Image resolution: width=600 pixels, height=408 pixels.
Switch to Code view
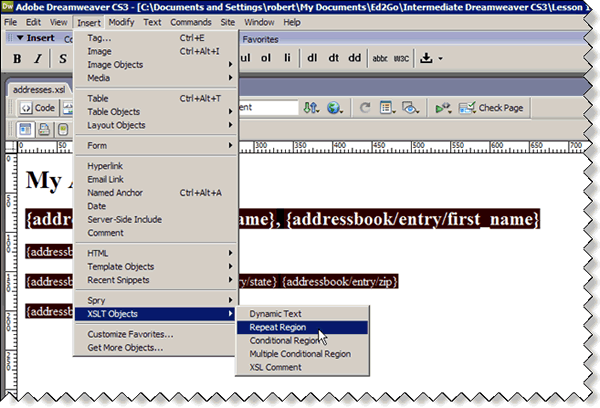(x=38, y=108)
